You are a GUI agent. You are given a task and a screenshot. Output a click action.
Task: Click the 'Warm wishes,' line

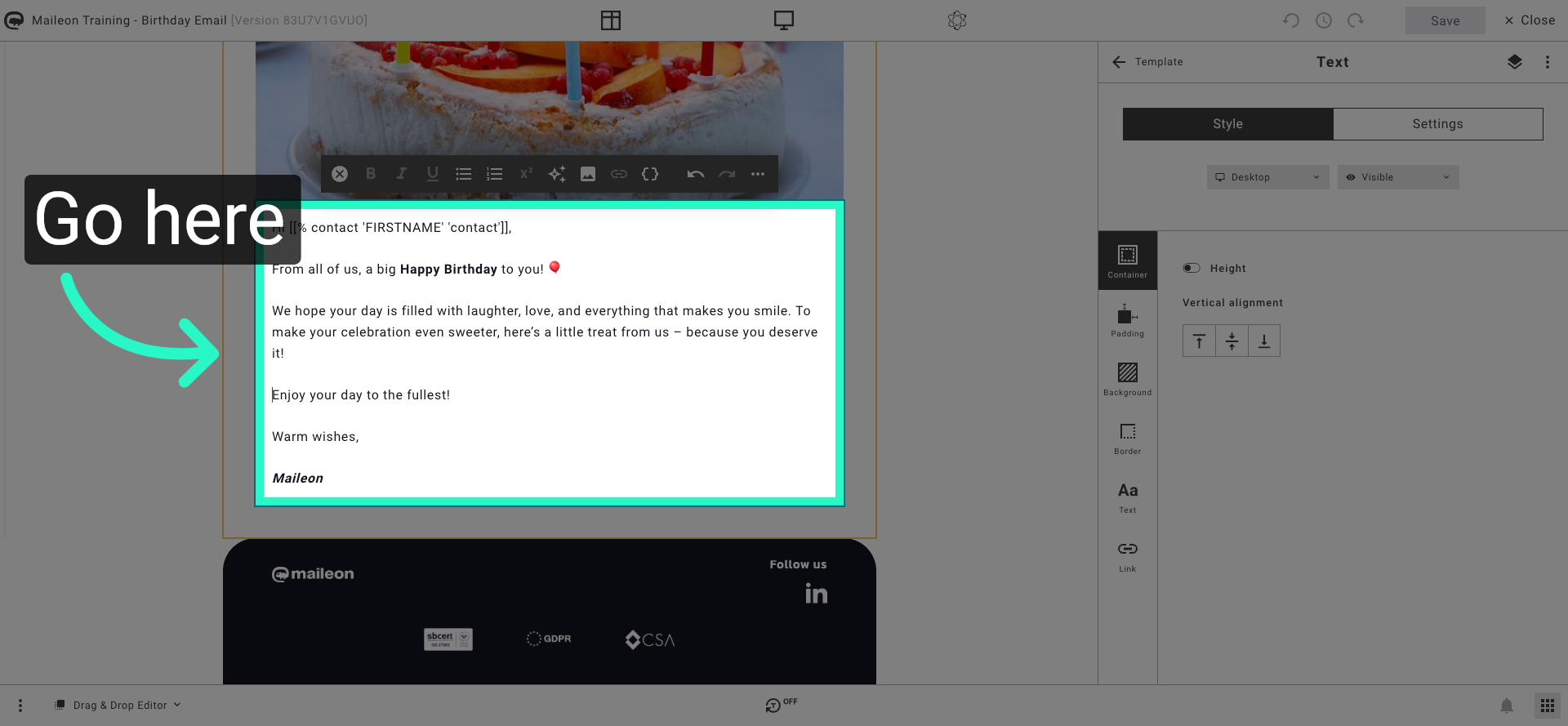pos(315,437)
